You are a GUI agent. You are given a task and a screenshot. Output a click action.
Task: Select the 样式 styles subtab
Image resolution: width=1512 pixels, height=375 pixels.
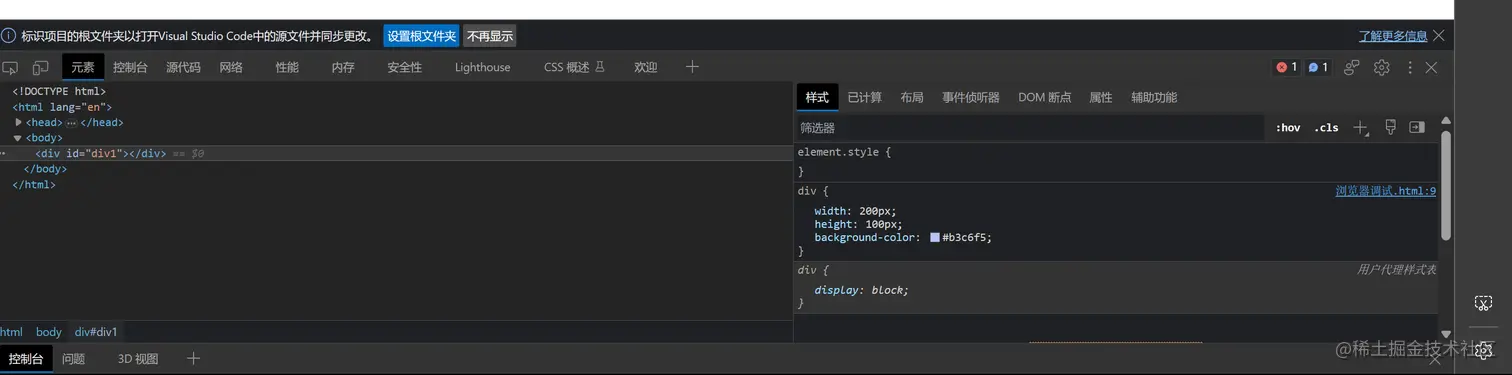pos(817,97)
